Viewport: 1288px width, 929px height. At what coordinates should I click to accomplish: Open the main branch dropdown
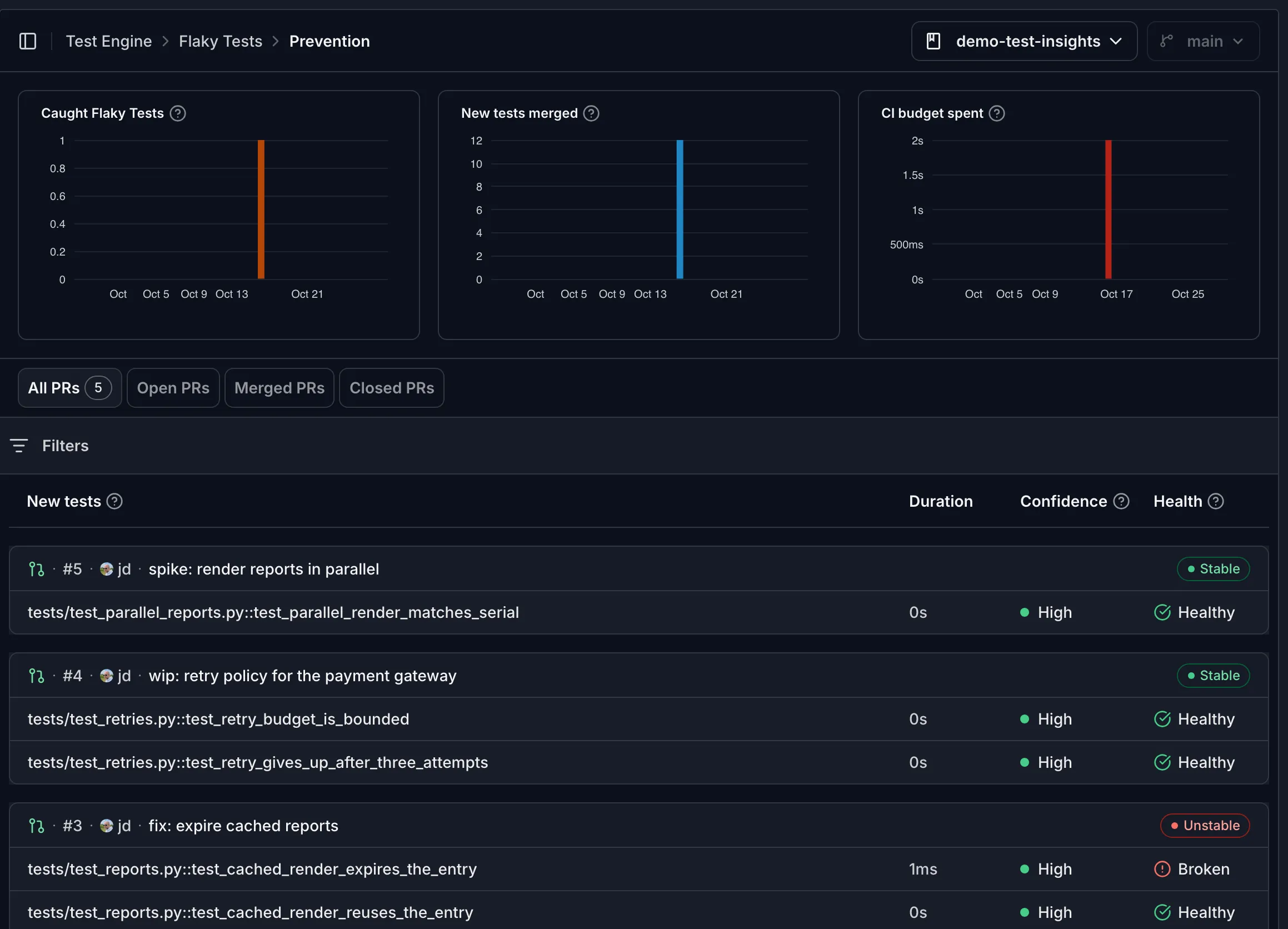(x=1203, y=41)
